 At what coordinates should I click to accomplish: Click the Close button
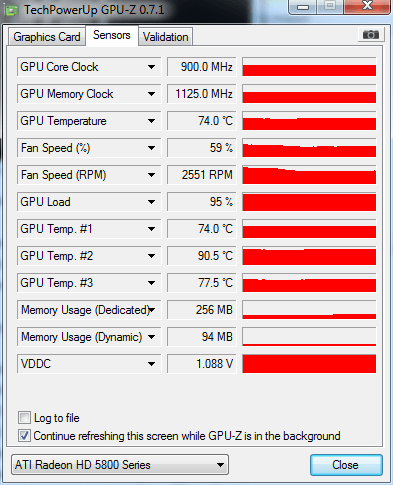click(x=346, y=465)
